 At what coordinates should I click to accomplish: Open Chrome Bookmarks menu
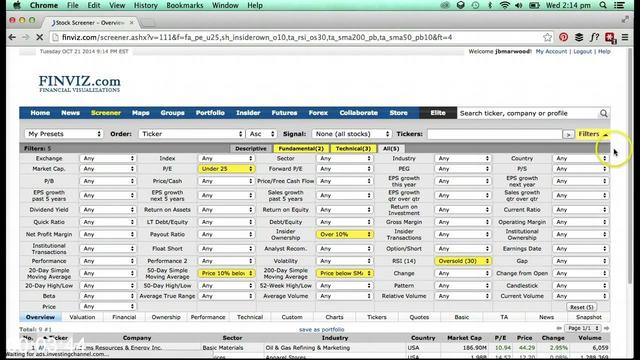184,5
